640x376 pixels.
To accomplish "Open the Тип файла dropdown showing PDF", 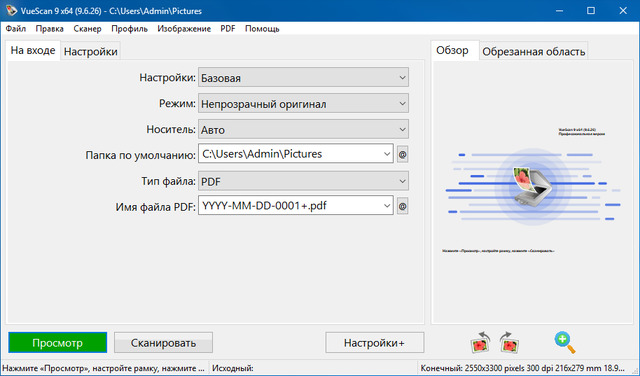I will tap(303, 181).
